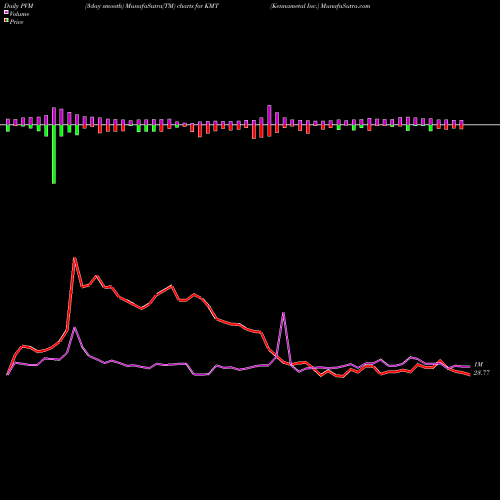
Task: Click the '28.77' price value label
Action: point(482,373)
